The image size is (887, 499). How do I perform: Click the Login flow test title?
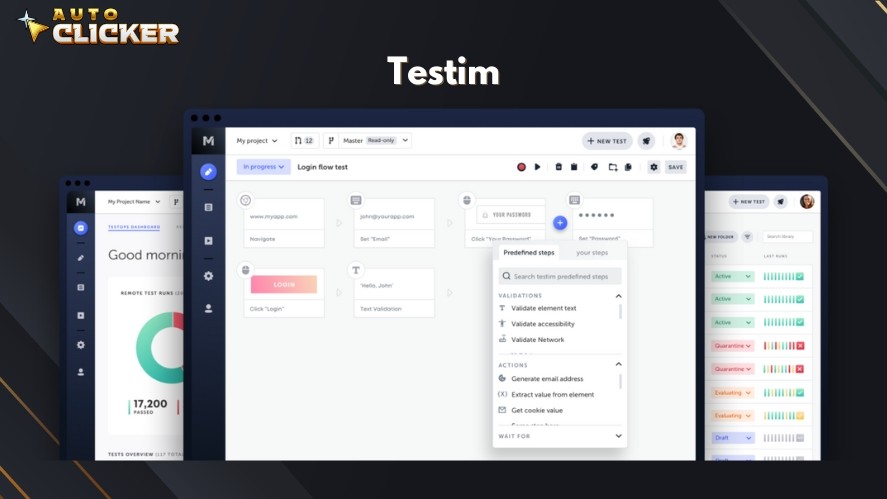pyautogui.click(x=322, y=167)
